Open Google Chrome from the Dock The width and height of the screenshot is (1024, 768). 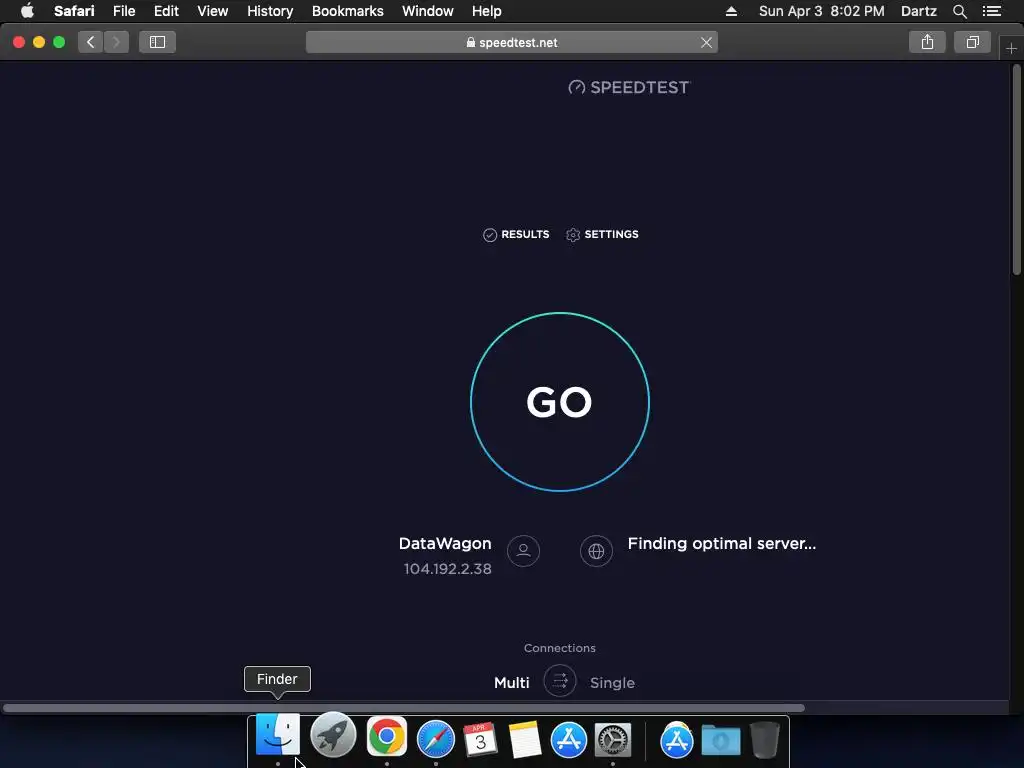387,737
